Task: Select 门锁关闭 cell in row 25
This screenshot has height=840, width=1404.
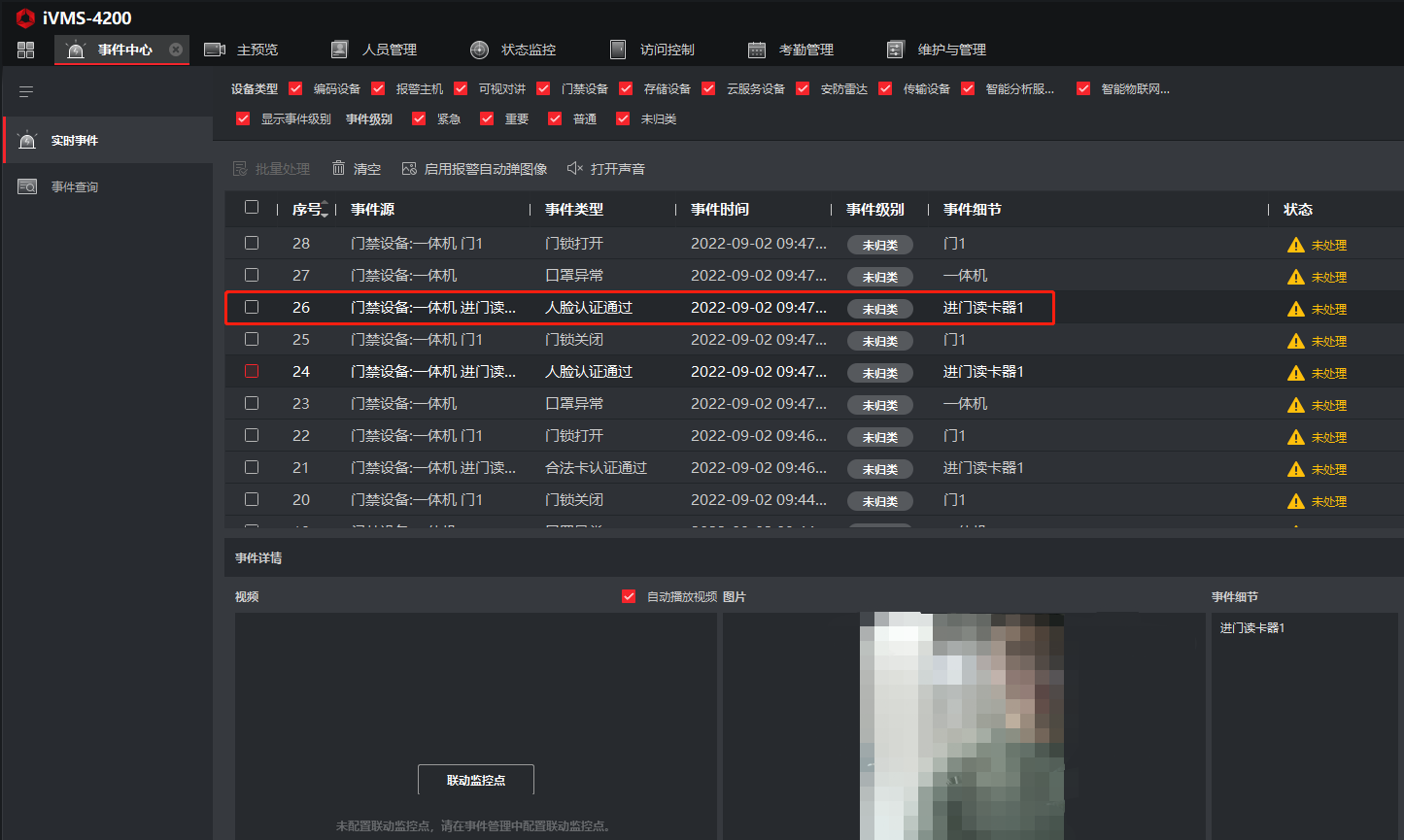Action: (x=574, y=339)
